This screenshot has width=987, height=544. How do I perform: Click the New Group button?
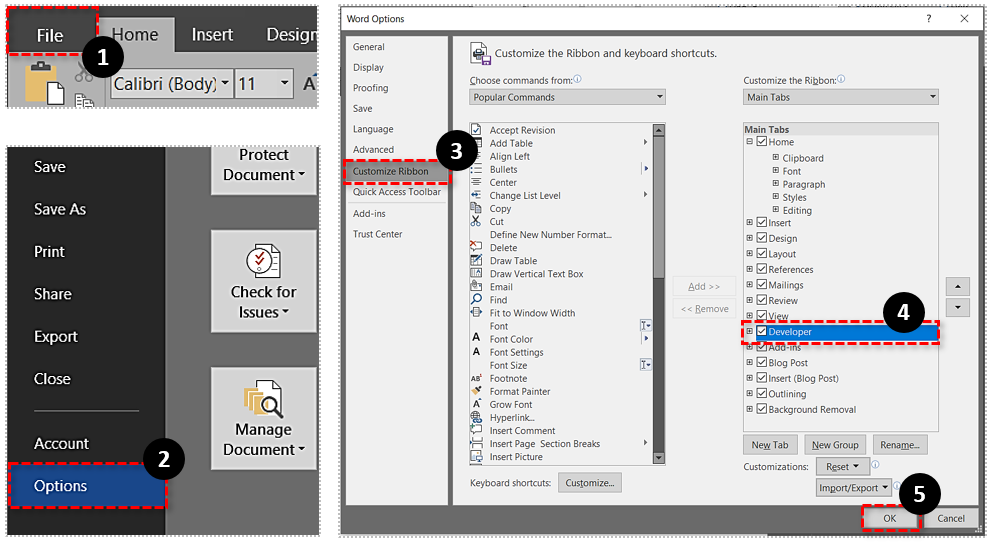[835, 445]
